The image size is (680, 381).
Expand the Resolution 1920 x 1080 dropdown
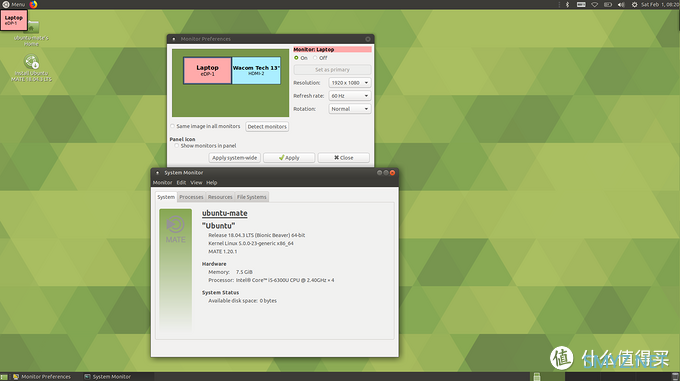tap(350, 82)
